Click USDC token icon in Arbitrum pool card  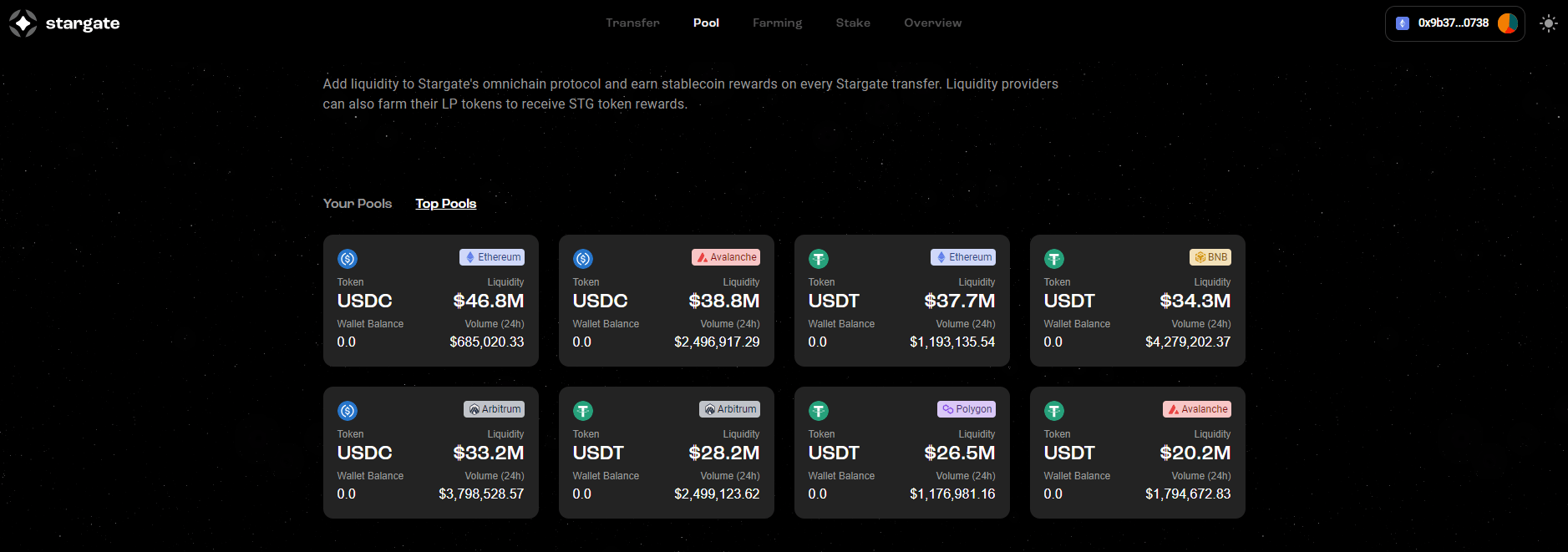click(348, 411)
